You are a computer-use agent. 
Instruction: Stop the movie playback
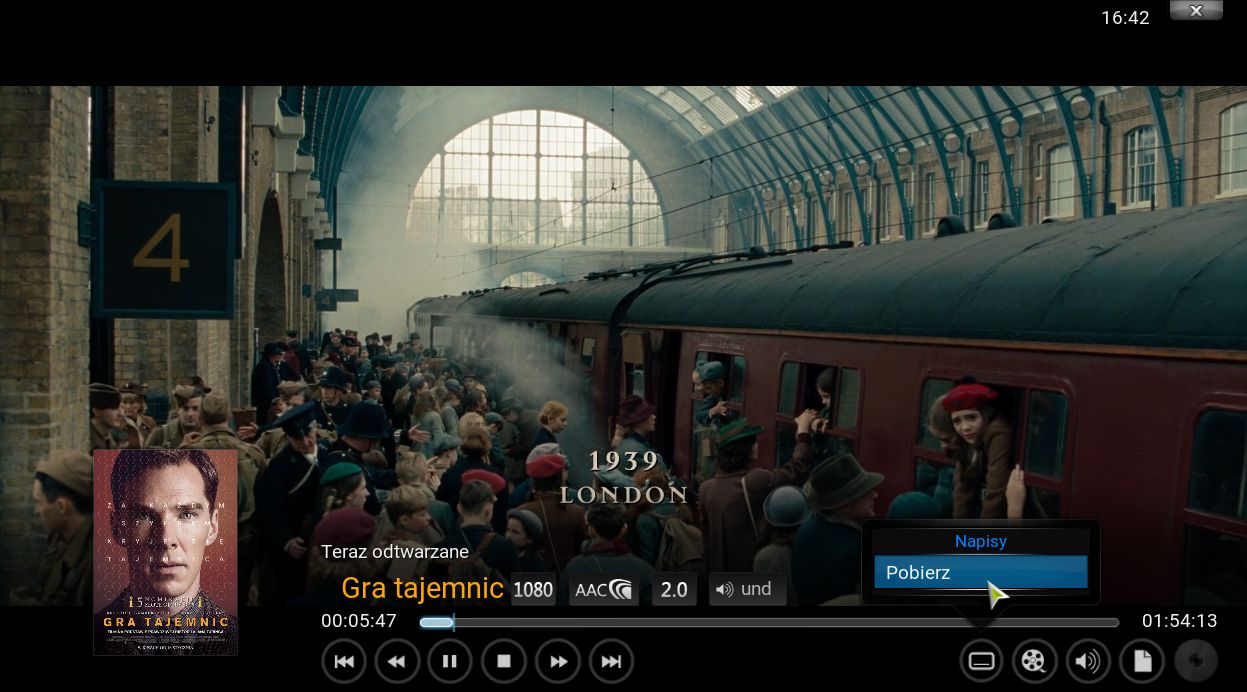(x=504, y=661)
